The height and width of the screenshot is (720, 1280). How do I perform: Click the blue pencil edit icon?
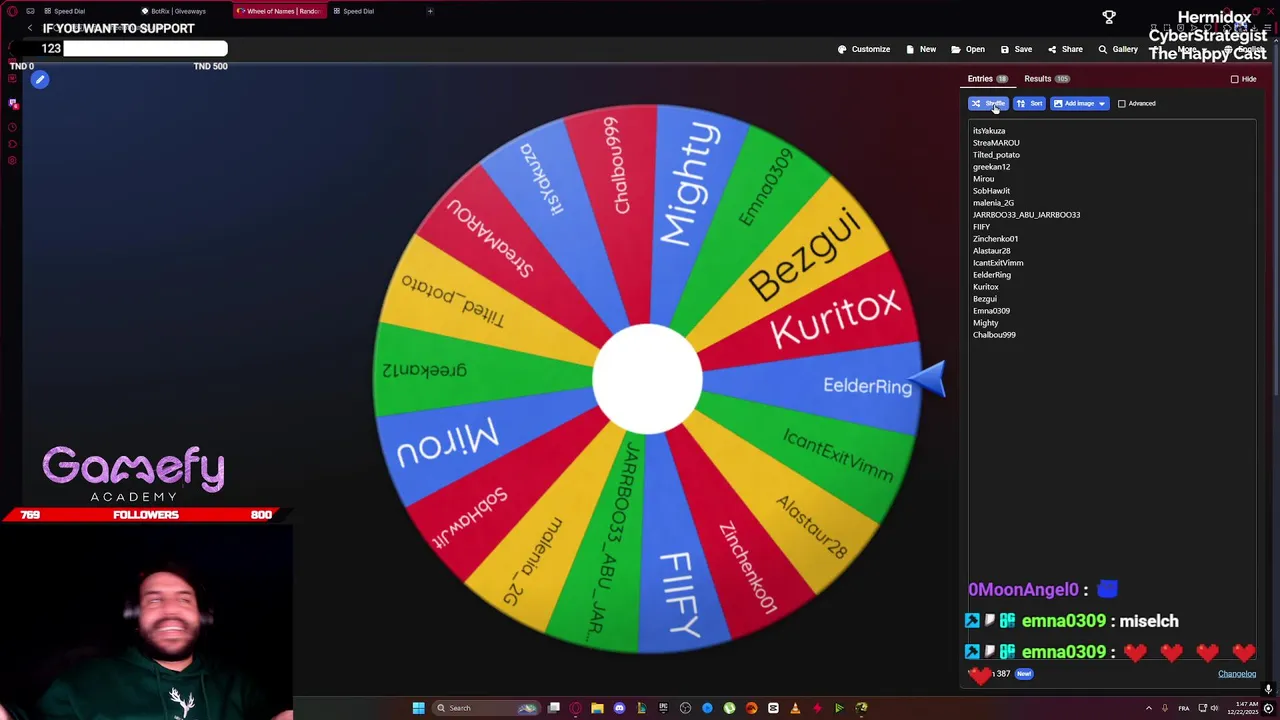pos(40,80)
